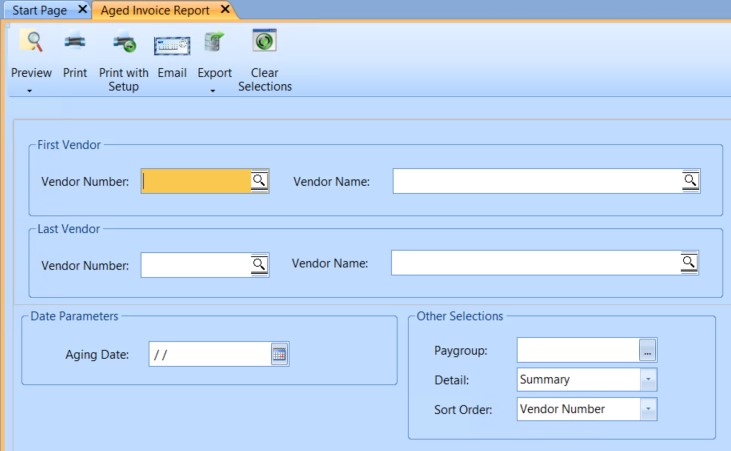Click the Aging Date input field
The image size is (731, 451).
208,354
